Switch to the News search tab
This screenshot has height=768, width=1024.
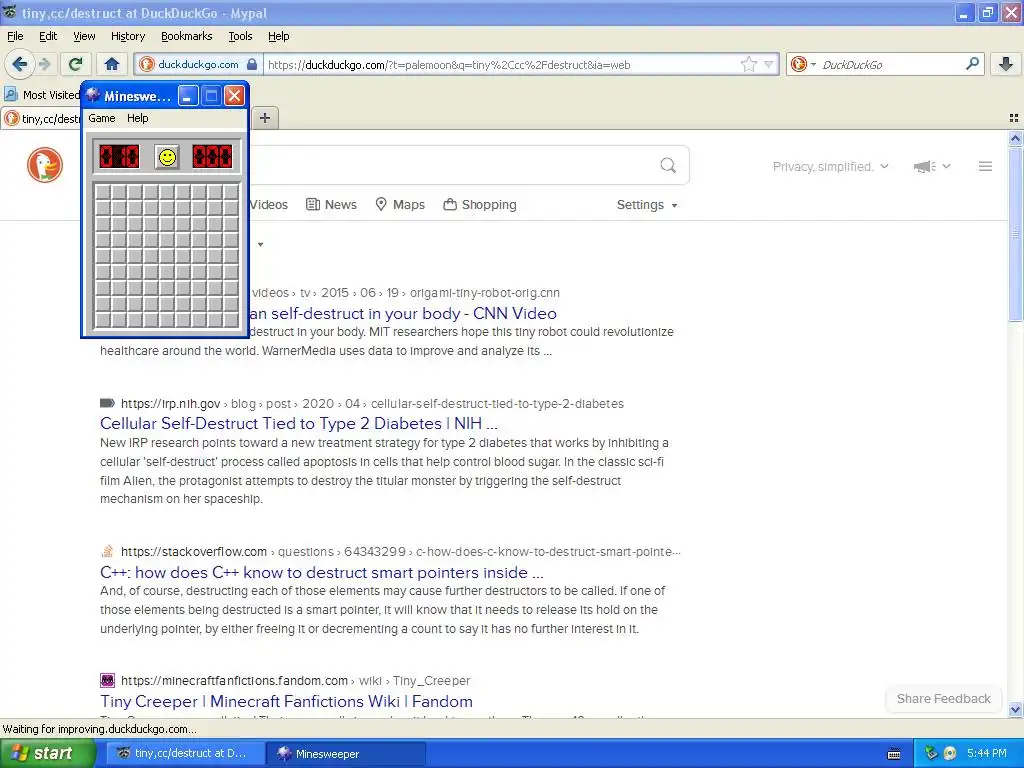pos(331,204)
